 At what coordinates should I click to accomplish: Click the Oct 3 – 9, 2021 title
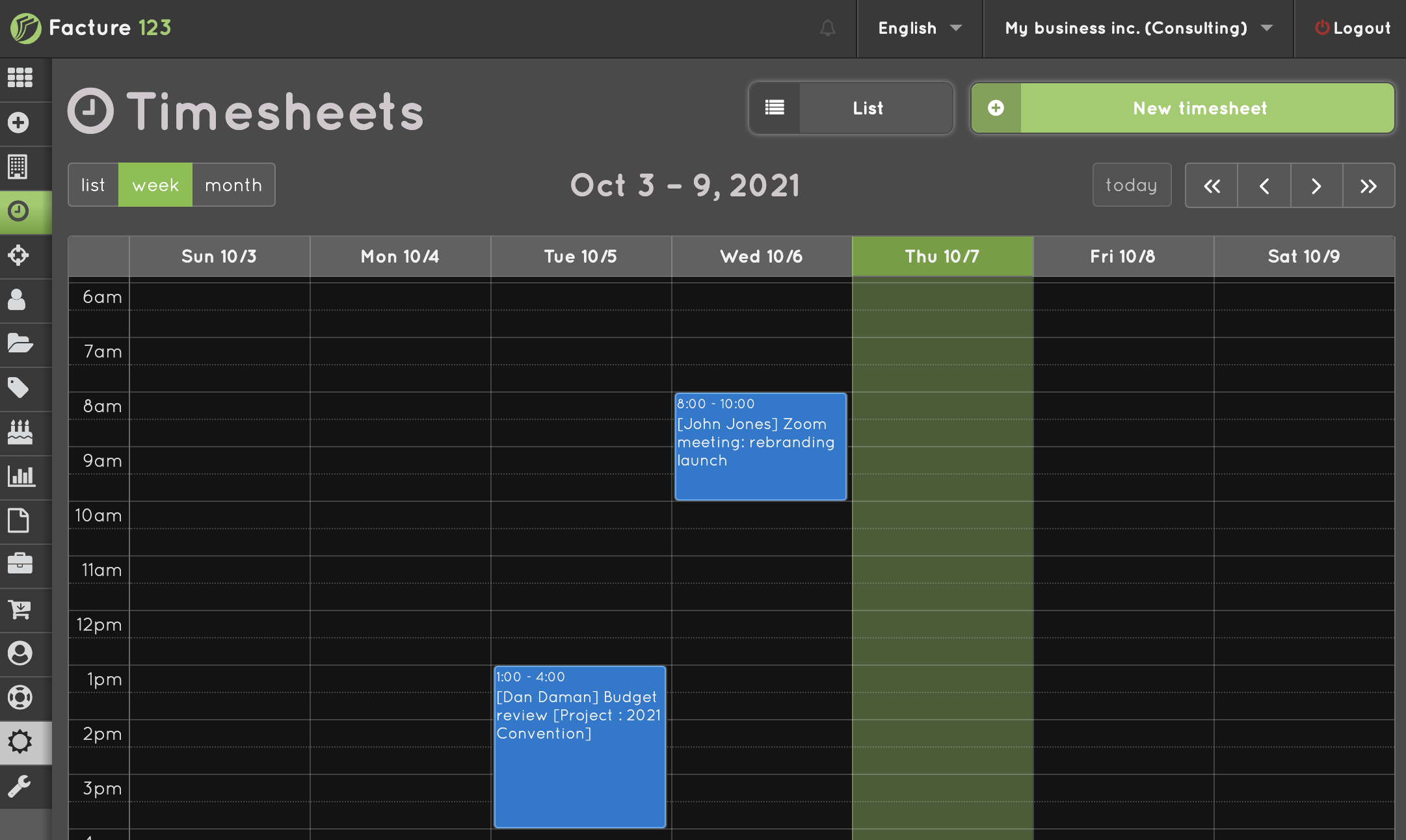coord(685,185)
